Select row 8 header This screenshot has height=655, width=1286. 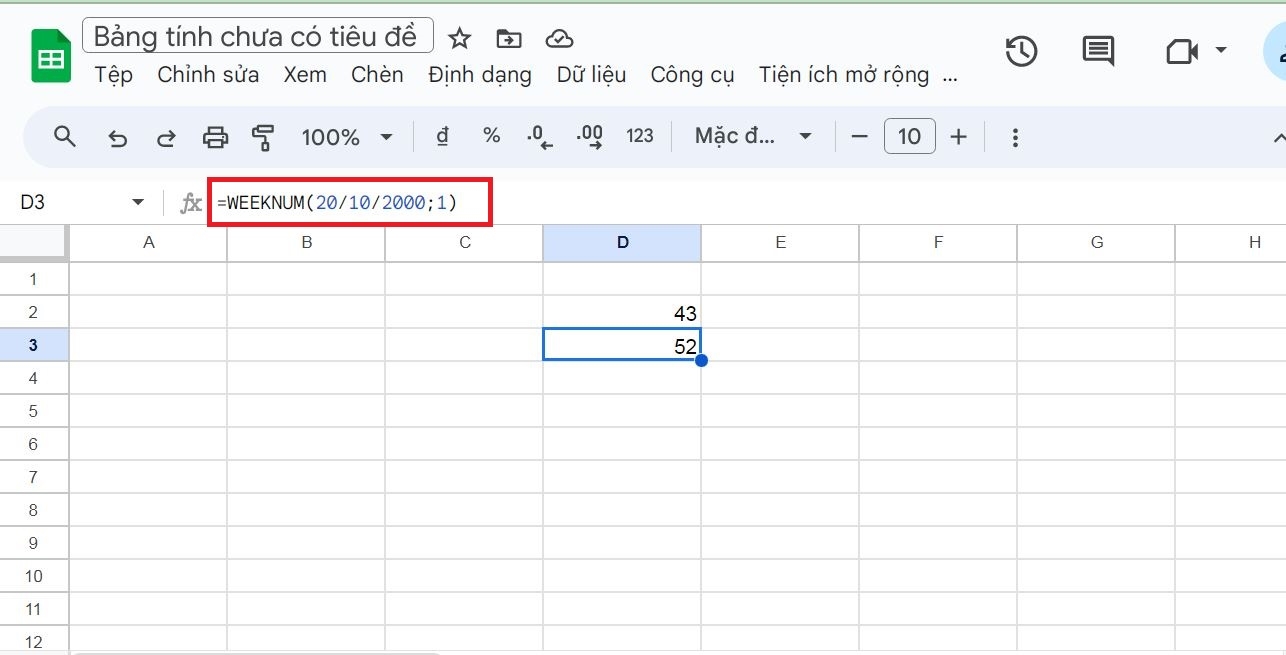34,510
